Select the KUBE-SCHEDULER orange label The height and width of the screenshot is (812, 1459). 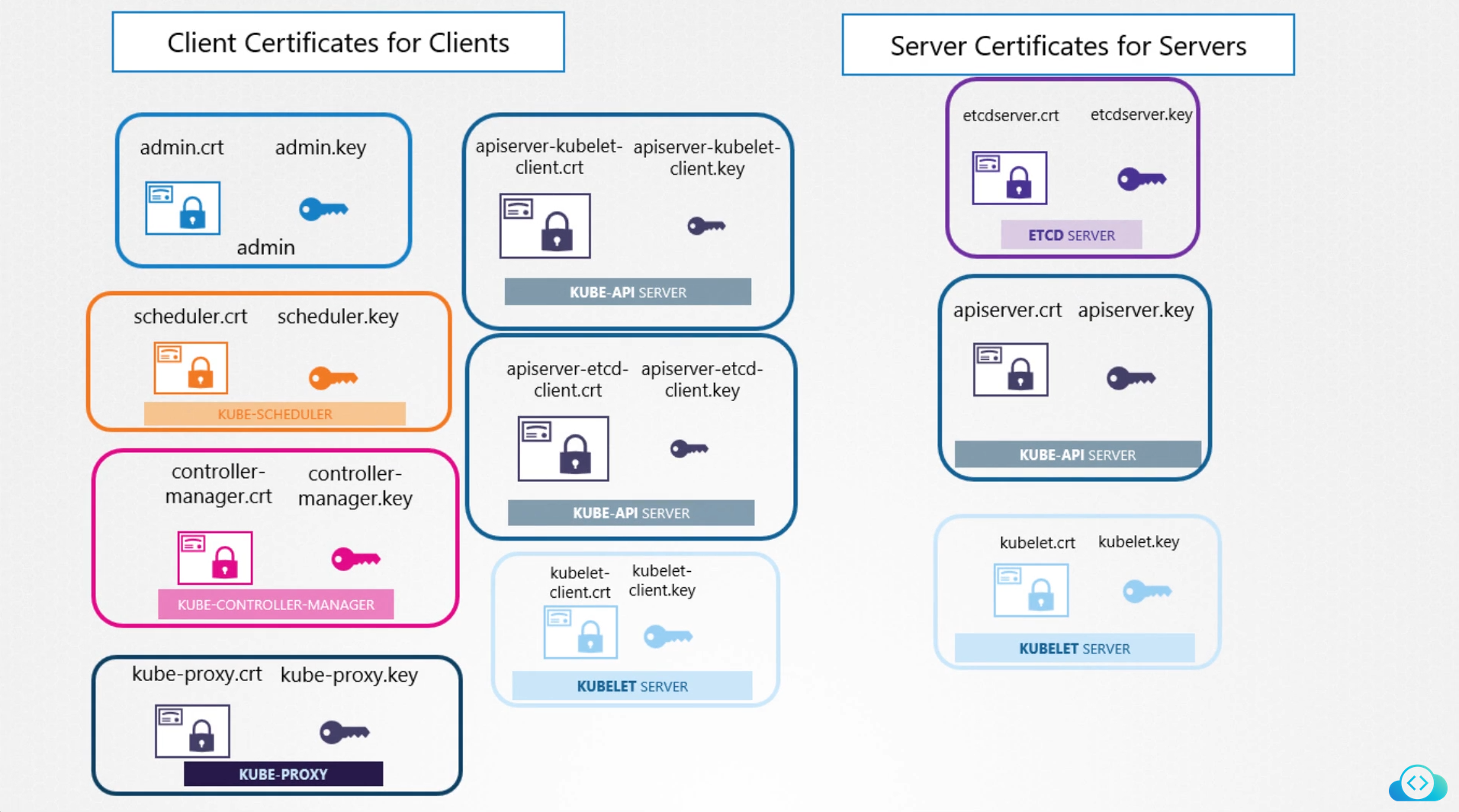[275, 414]
